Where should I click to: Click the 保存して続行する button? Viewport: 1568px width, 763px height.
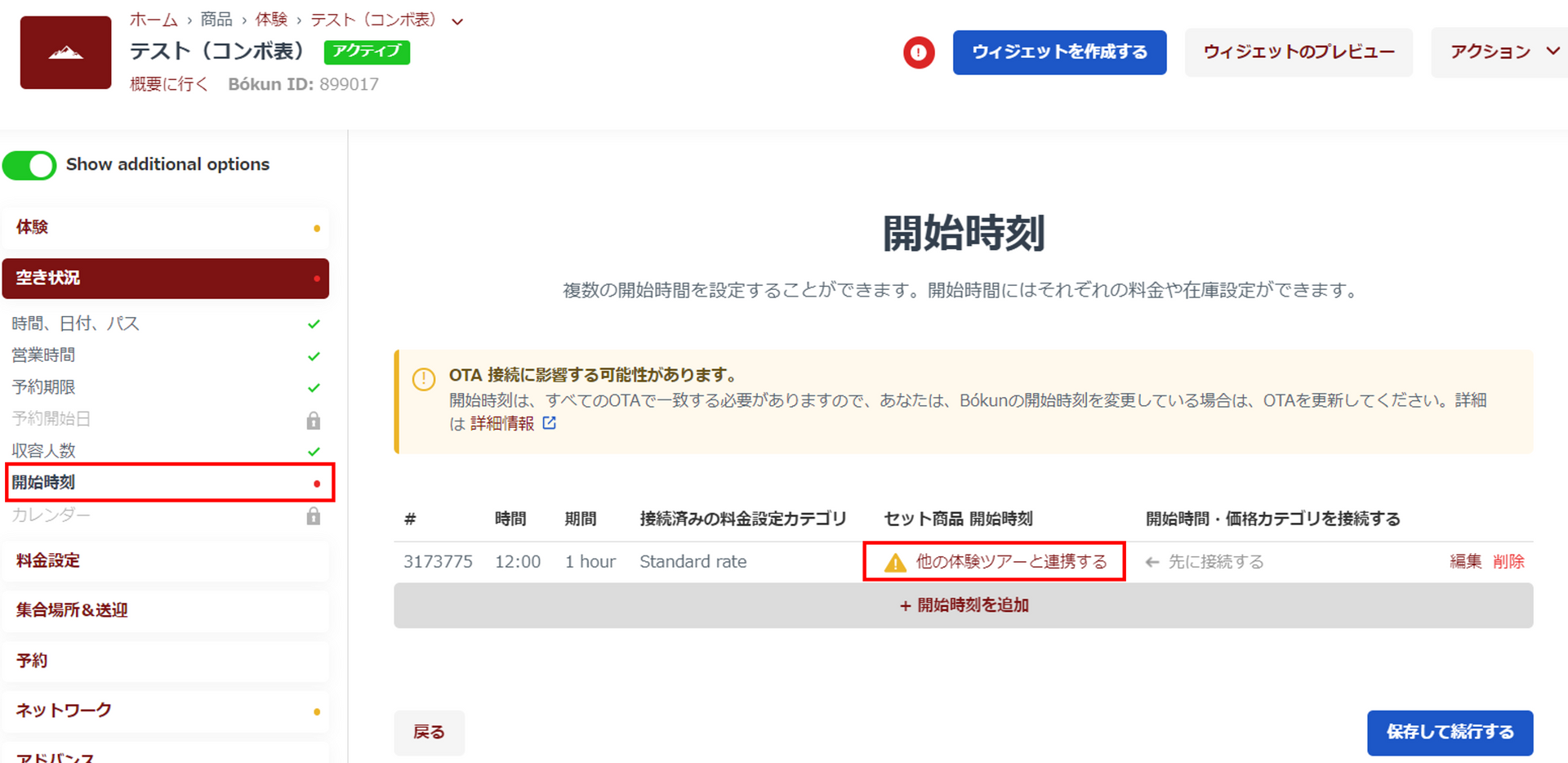(1450, 732)
